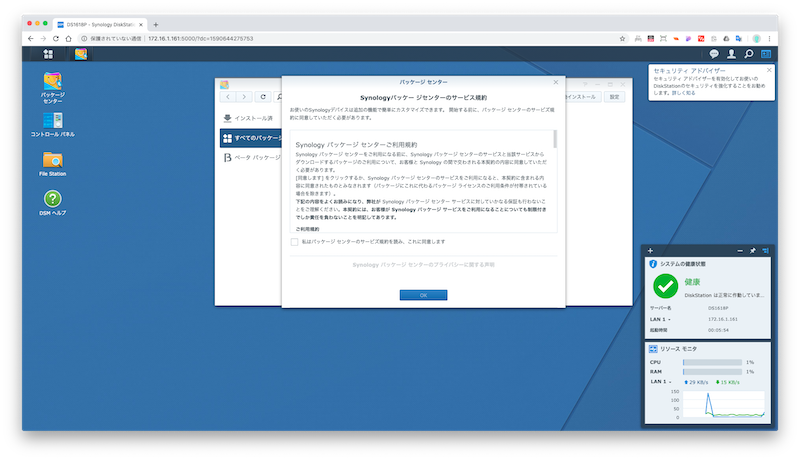Click the widget panel dock icon
Screen dimensions: 800x460
765,250
